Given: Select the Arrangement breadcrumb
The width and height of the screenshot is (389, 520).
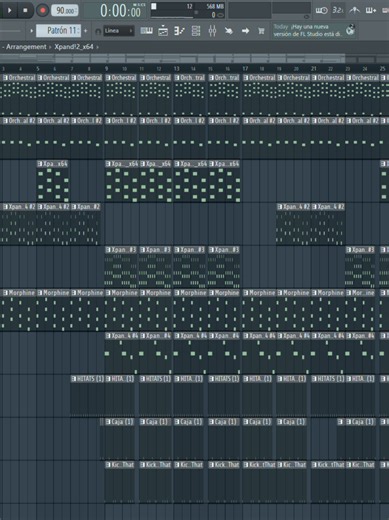Looking at the screenshot, I should [x=26, y=47].
